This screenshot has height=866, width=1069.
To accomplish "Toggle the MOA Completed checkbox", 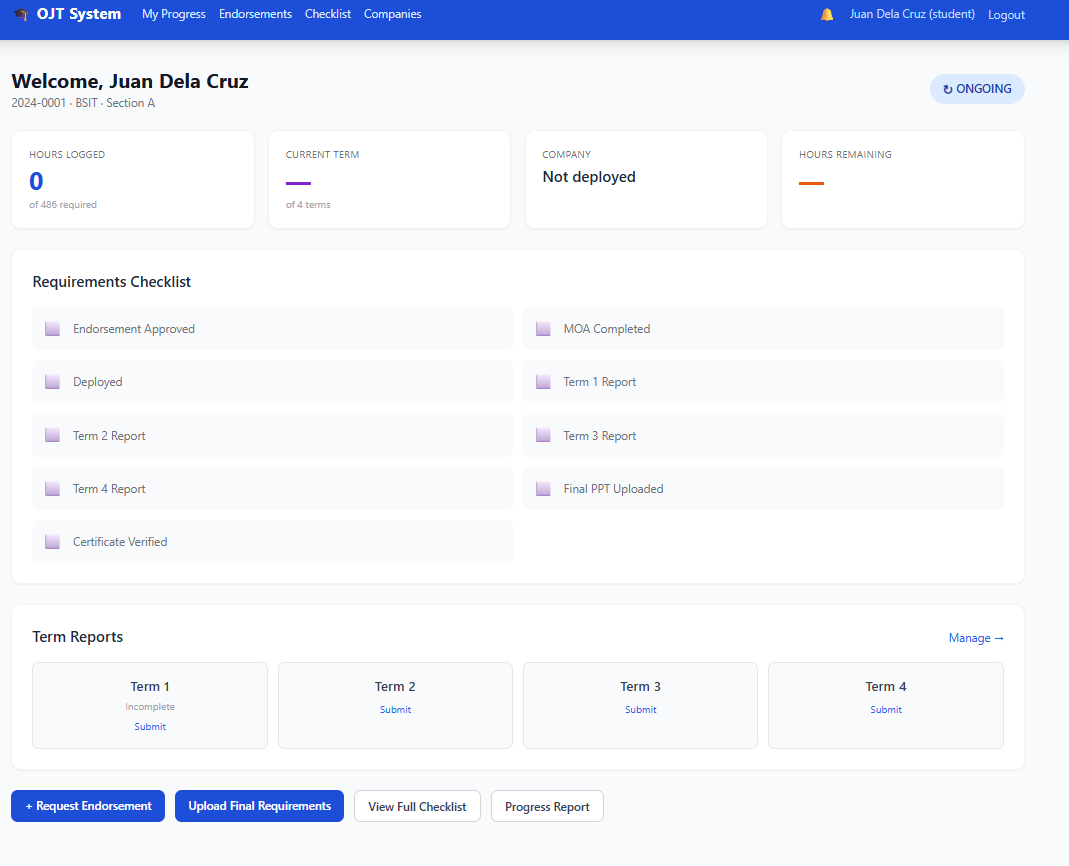I will point(543,329).
